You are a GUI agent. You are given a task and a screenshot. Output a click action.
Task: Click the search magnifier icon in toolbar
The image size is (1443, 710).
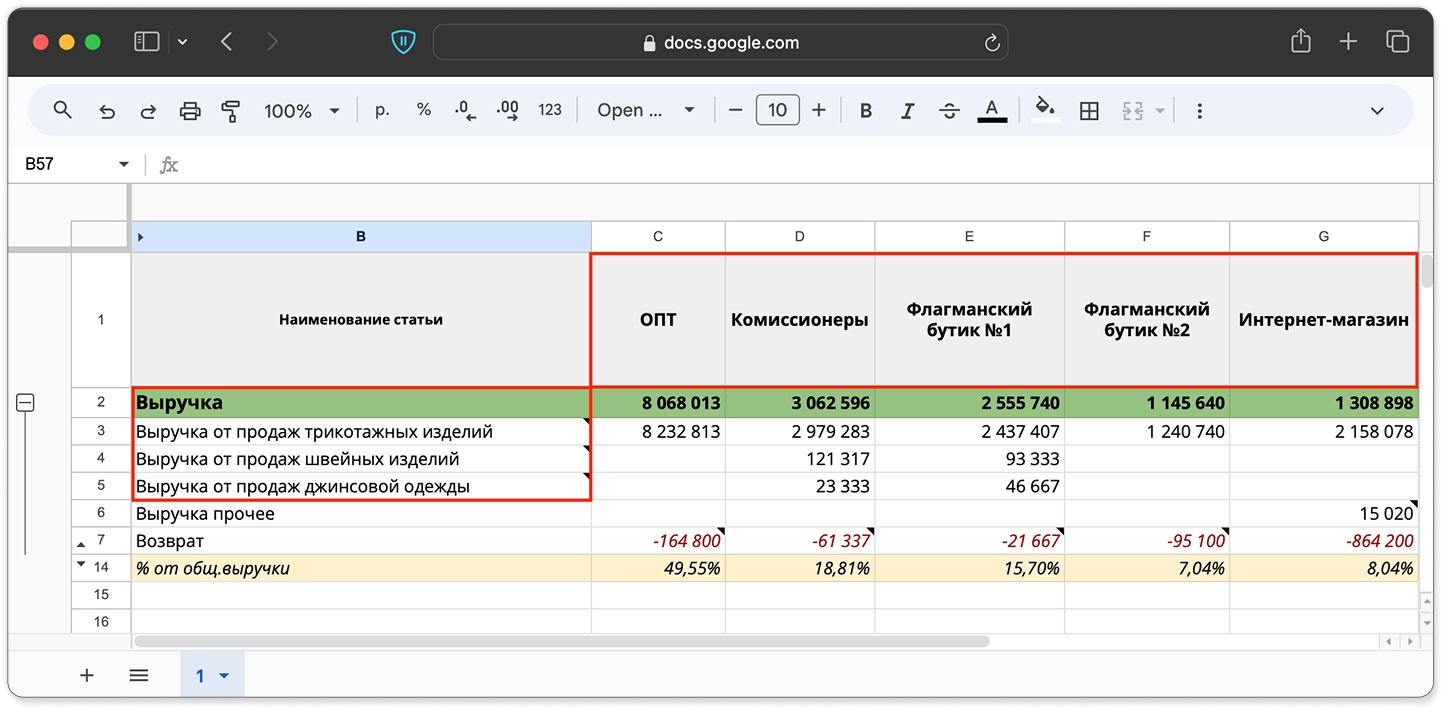click(x=62, y=110)
